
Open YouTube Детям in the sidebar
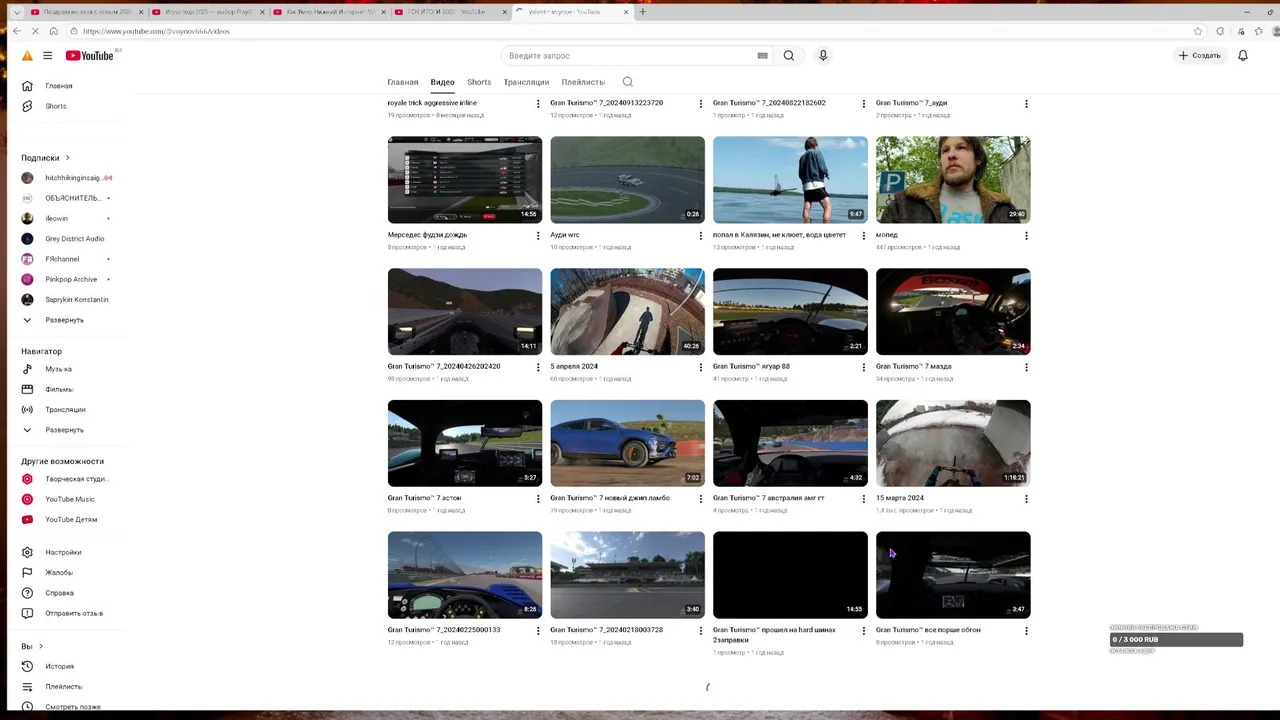point(70,519)
